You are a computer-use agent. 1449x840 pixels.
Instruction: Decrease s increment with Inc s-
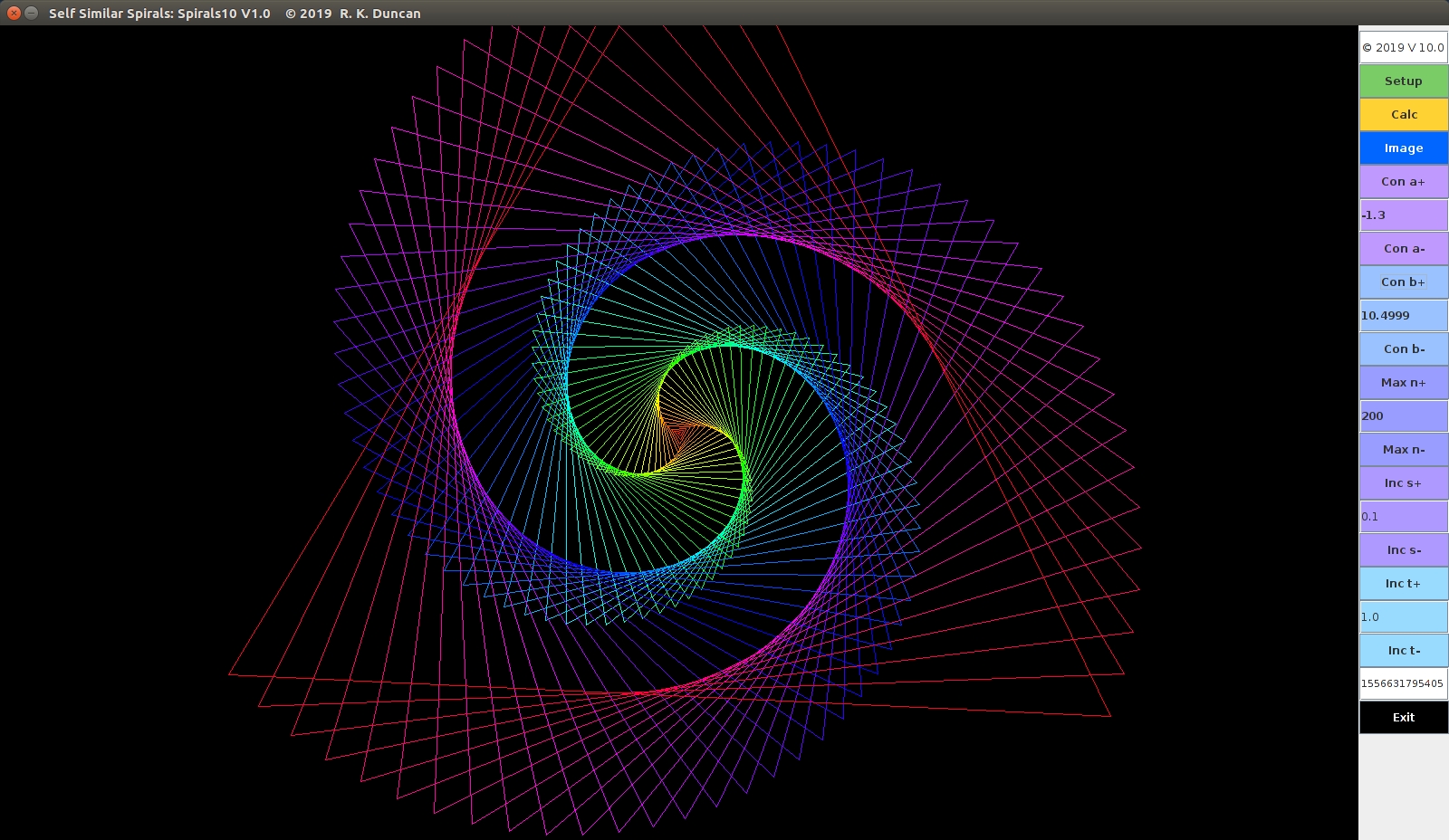1403,549
